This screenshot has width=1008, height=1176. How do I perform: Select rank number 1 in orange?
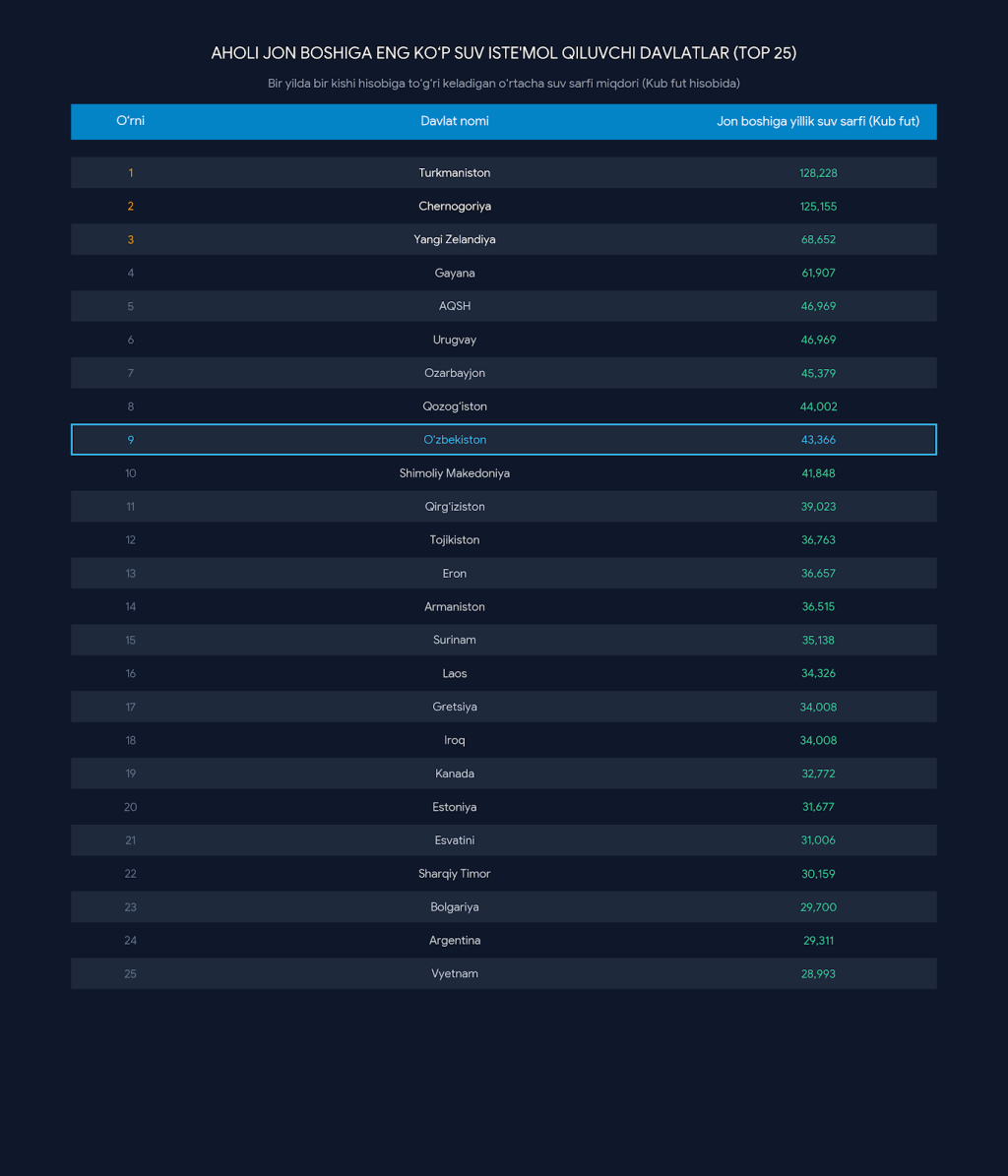(131, 172)
